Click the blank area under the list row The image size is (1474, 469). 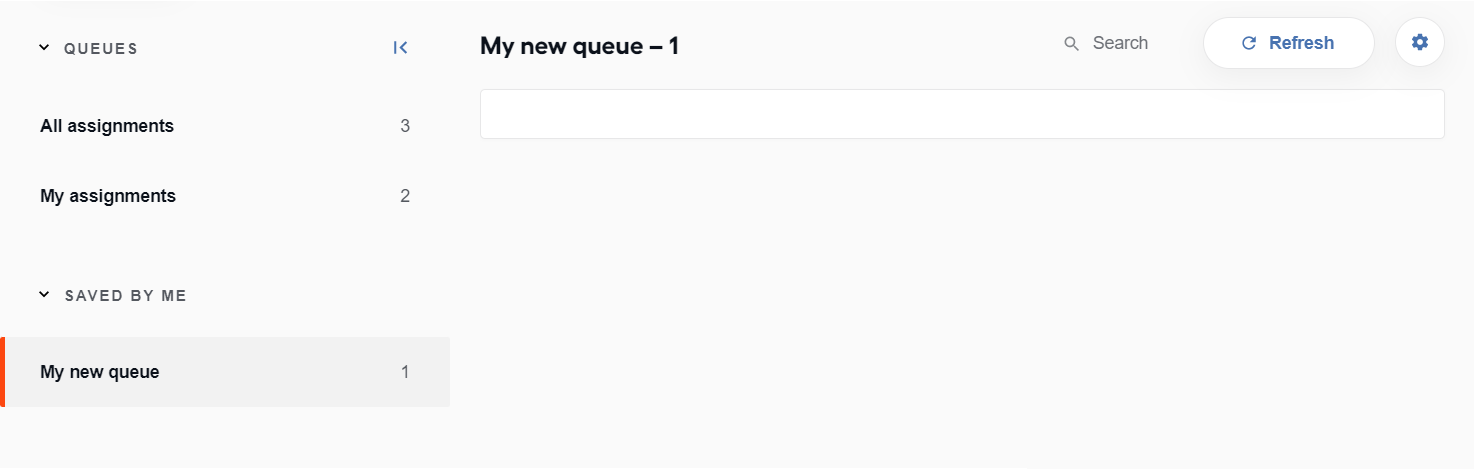coord(962,300)
